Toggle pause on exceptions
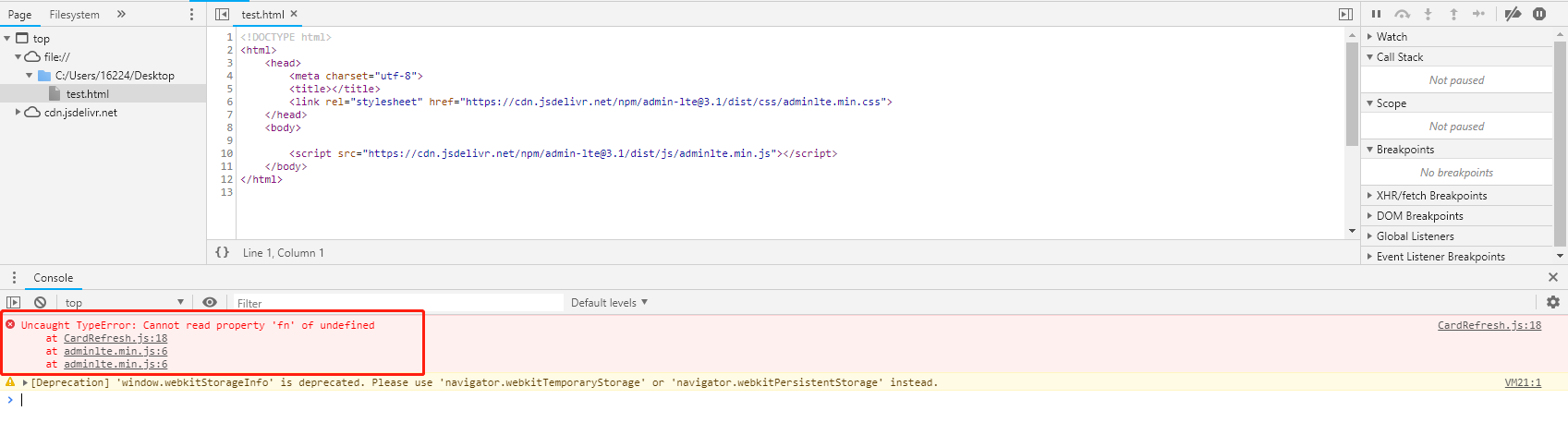Screen dimensions: 1568x447 [1539, 14]
